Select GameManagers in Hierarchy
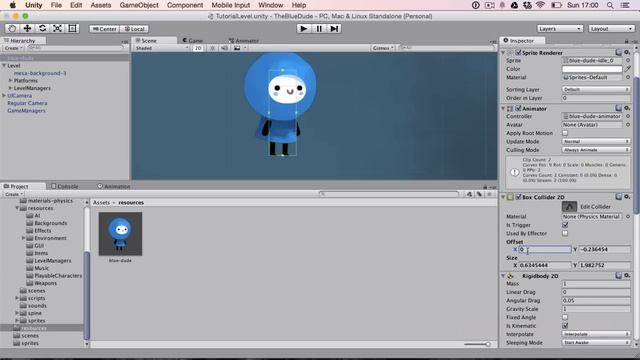The width and height of the screenshot is (640, 360). (26, 111)
